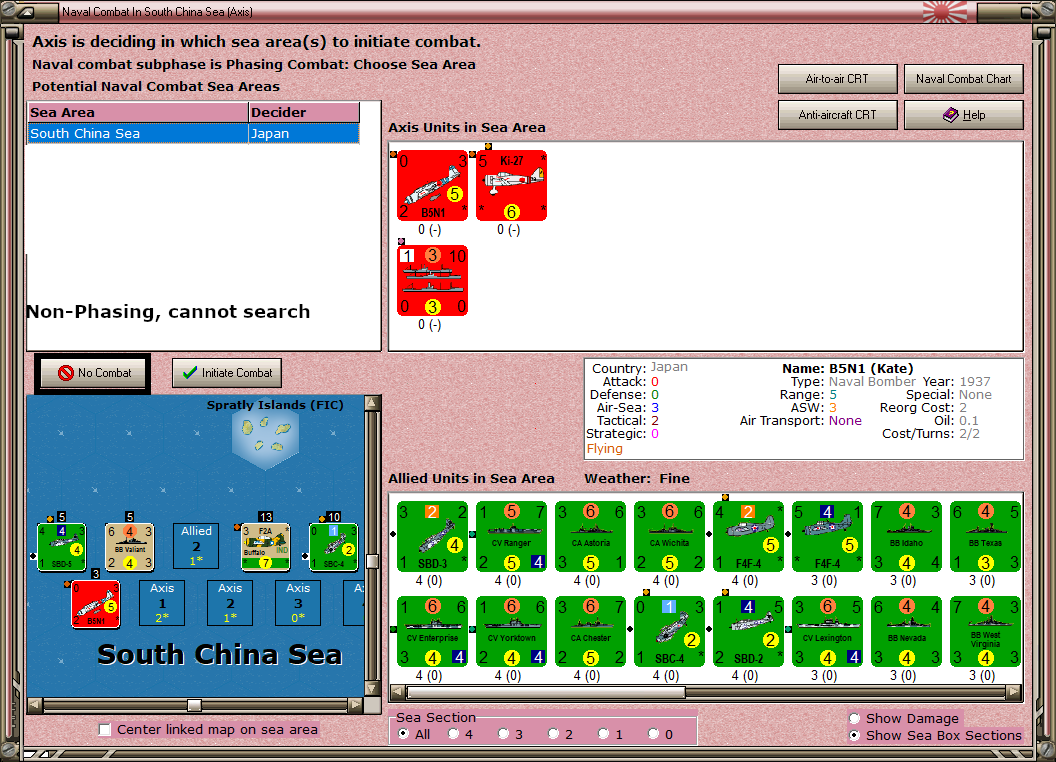Screen dimensions: 1056x762
Task: Open the Help button
Action: click(963, 115)
